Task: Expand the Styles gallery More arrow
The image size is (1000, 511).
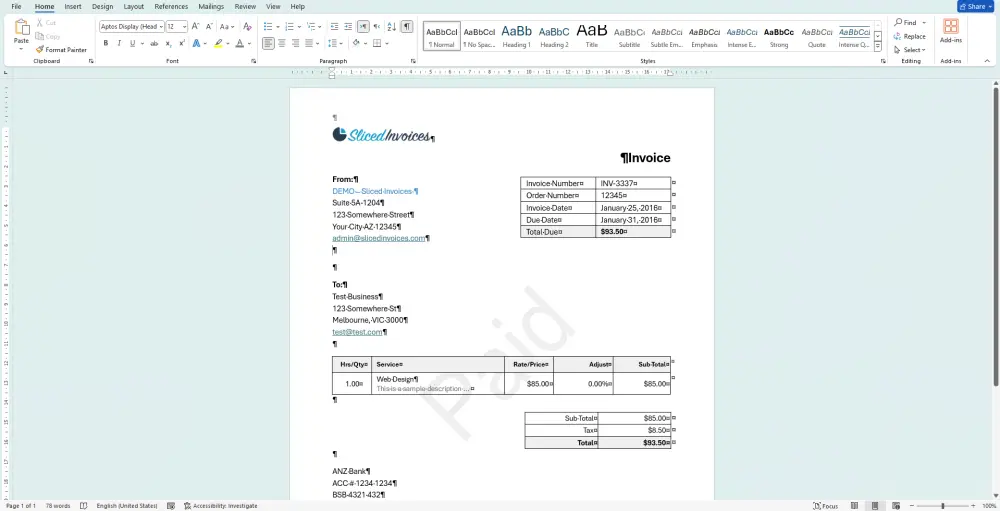Action: [x=878, y=47]
